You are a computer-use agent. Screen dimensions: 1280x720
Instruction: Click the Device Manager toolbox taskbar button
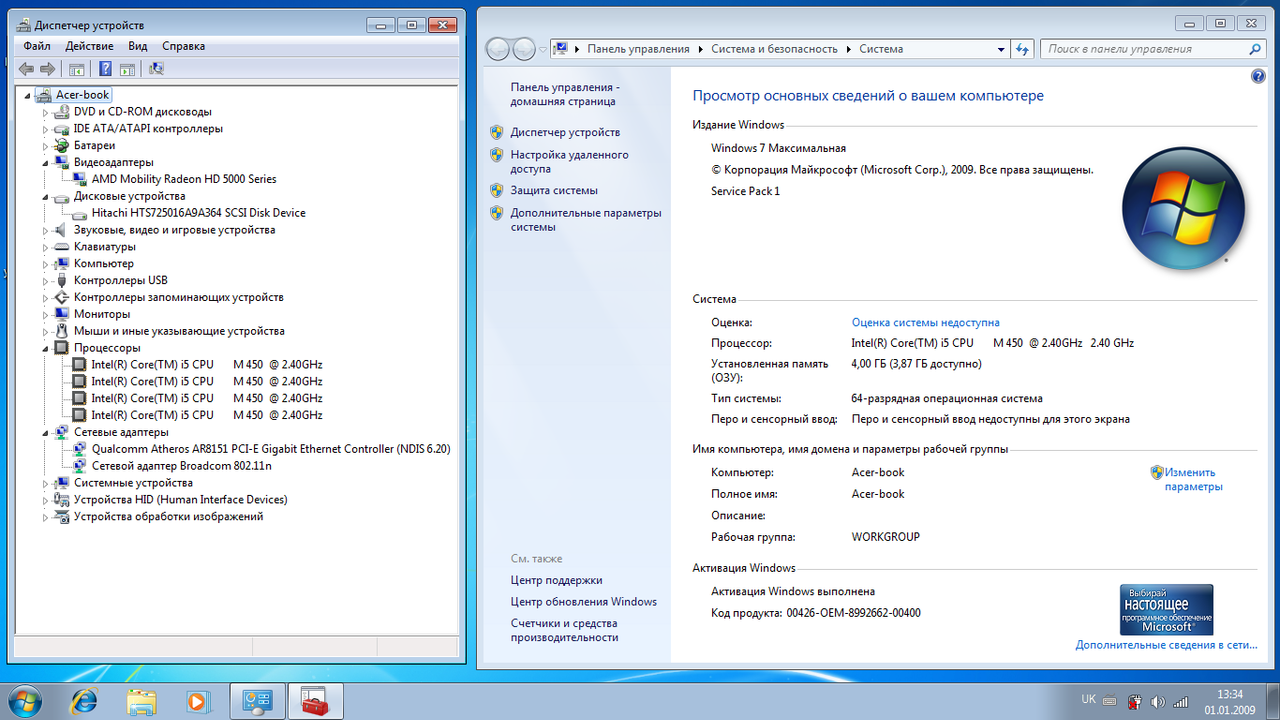pos(316,701)
